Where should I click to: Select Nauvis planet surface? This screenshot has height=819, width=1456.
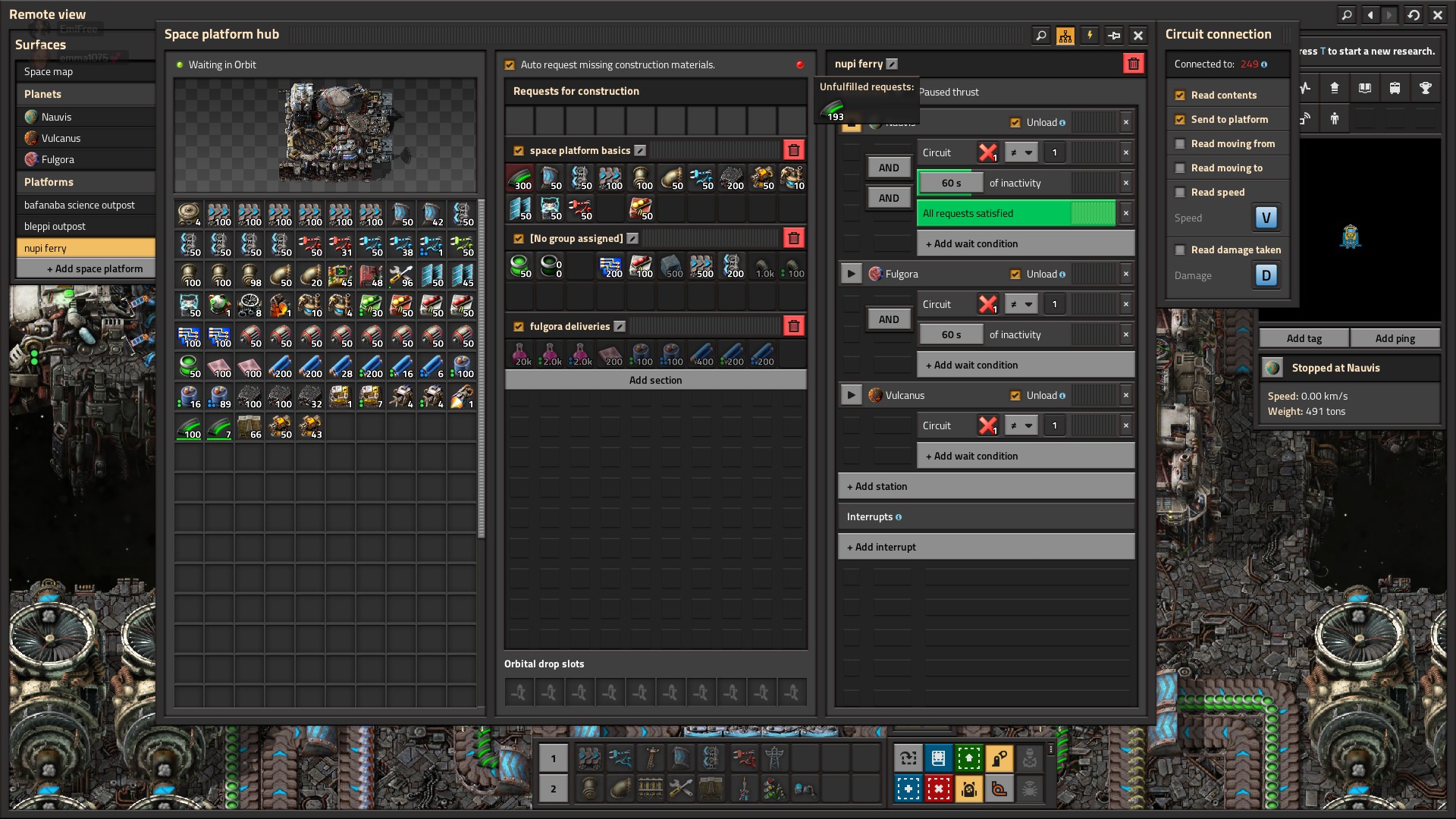click(x=85, y=117)
